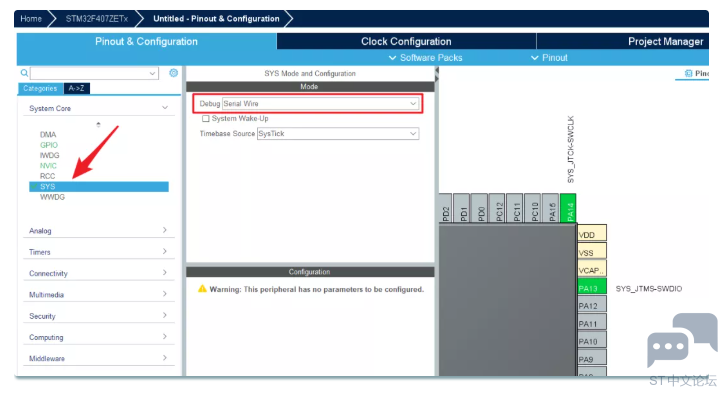Click the PC11 pin on chip
The width and height of the screenshot is (726, 396).
[515, 208]
